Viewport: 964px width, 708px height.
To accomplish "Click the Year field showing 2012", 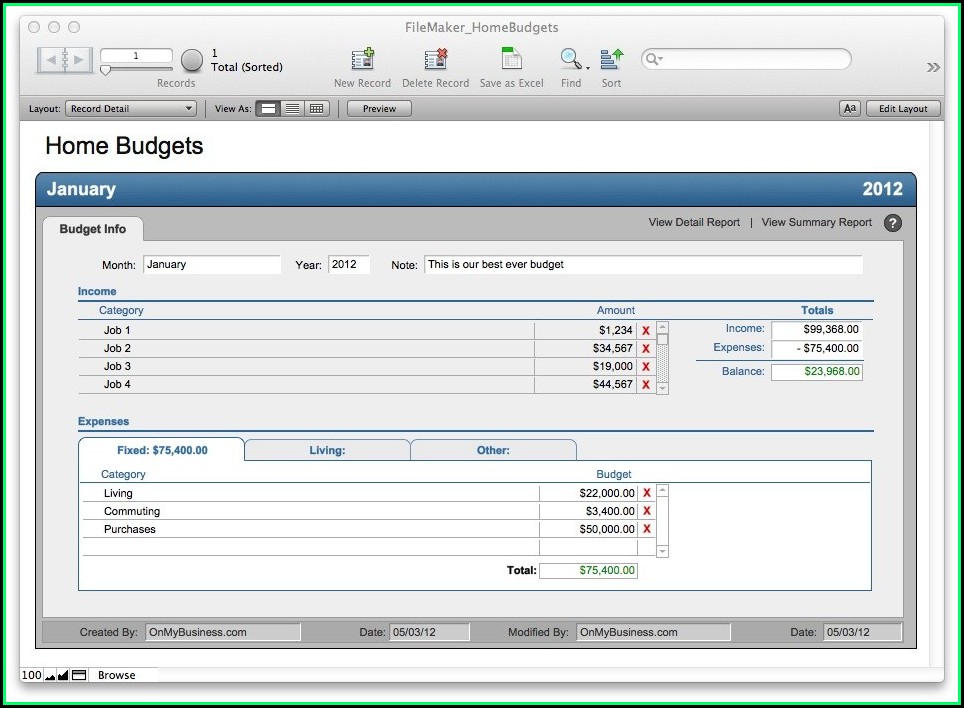I will pyautogui.click(x=349, y=265).
